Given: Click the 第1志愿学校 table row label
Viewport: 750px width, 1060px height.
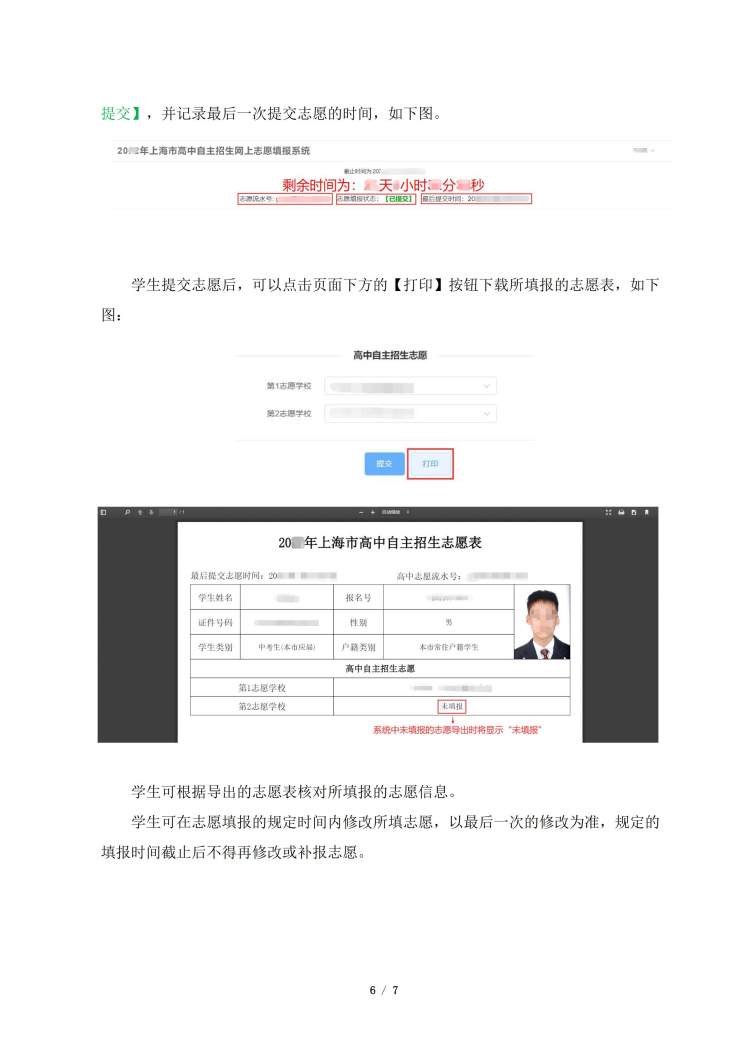Looking at the screenshot, I should (262, 688).
